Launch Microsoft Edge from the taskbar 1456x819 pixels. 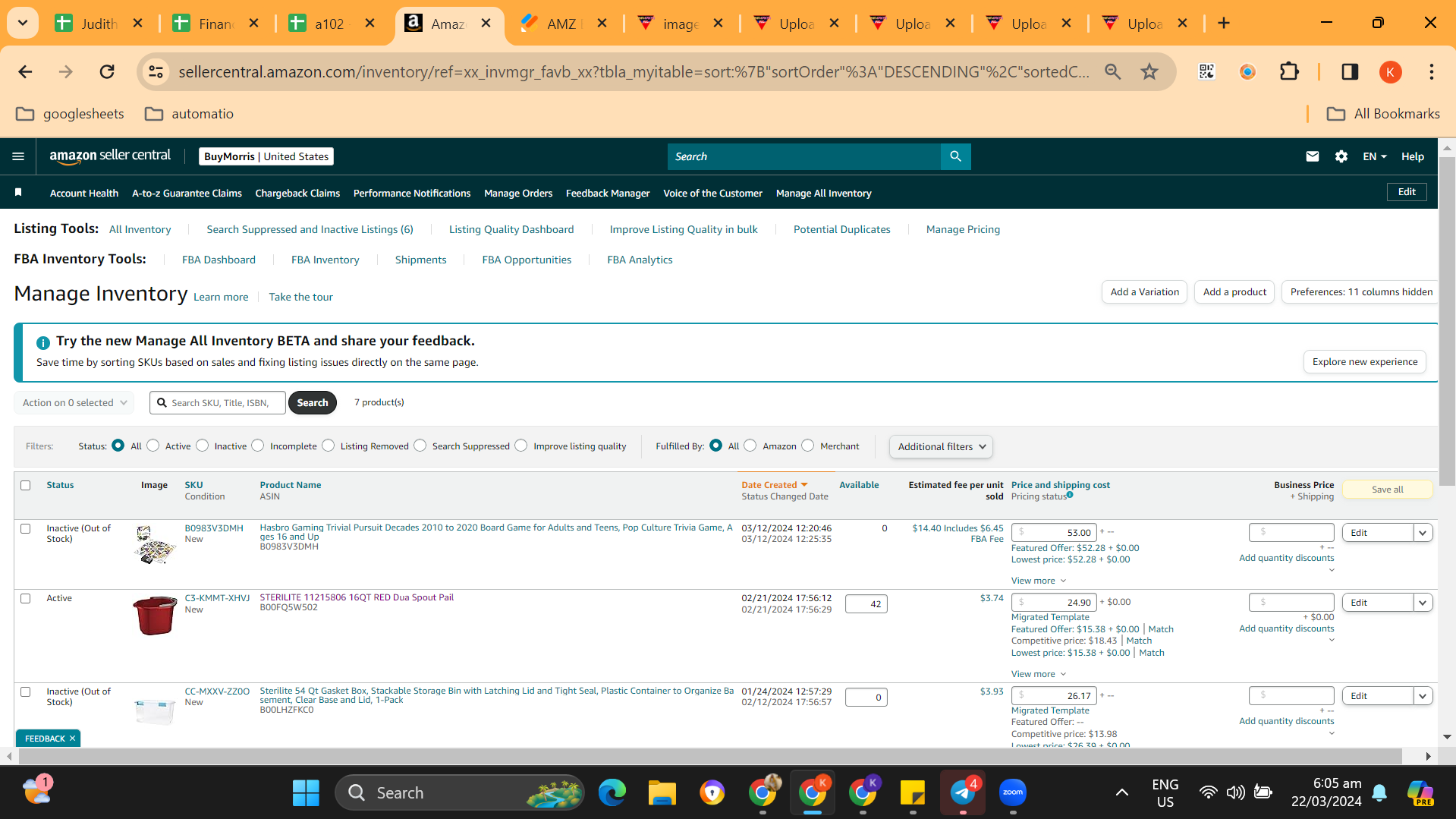pyautogui.click(x=612, y=793)
